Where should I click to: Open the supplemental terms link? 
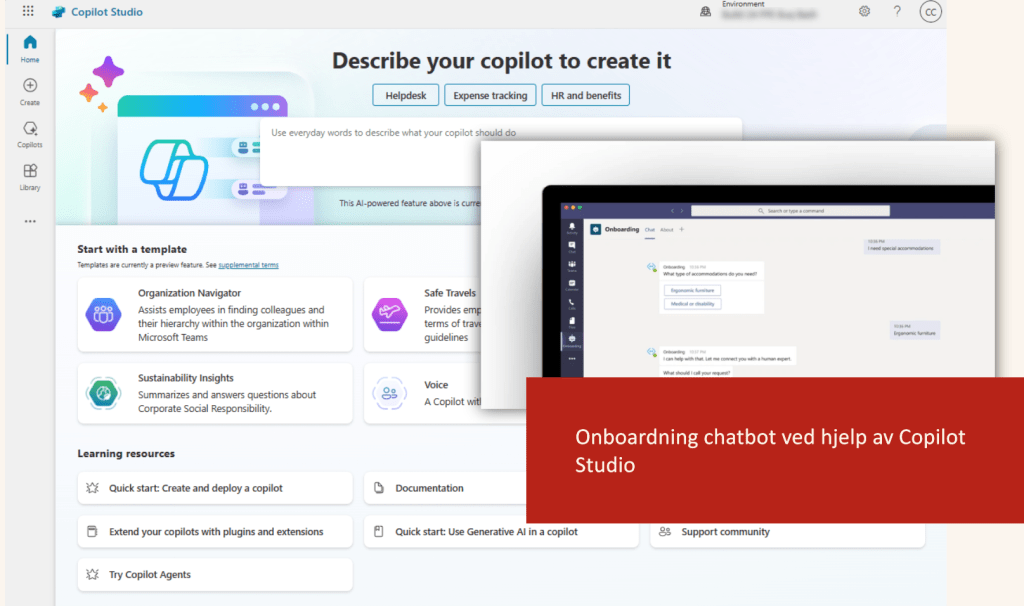(248, 265)
